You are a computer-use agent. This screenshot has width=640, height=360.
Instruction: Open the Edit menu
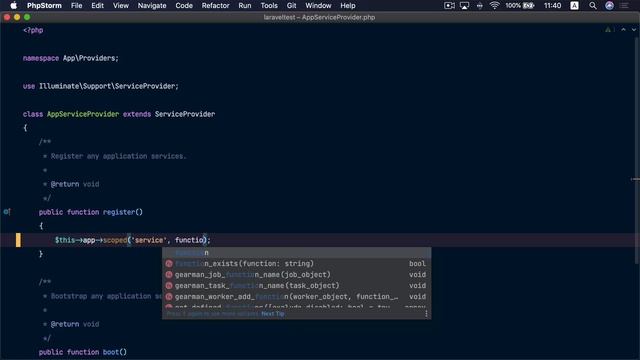click(97, 6)
